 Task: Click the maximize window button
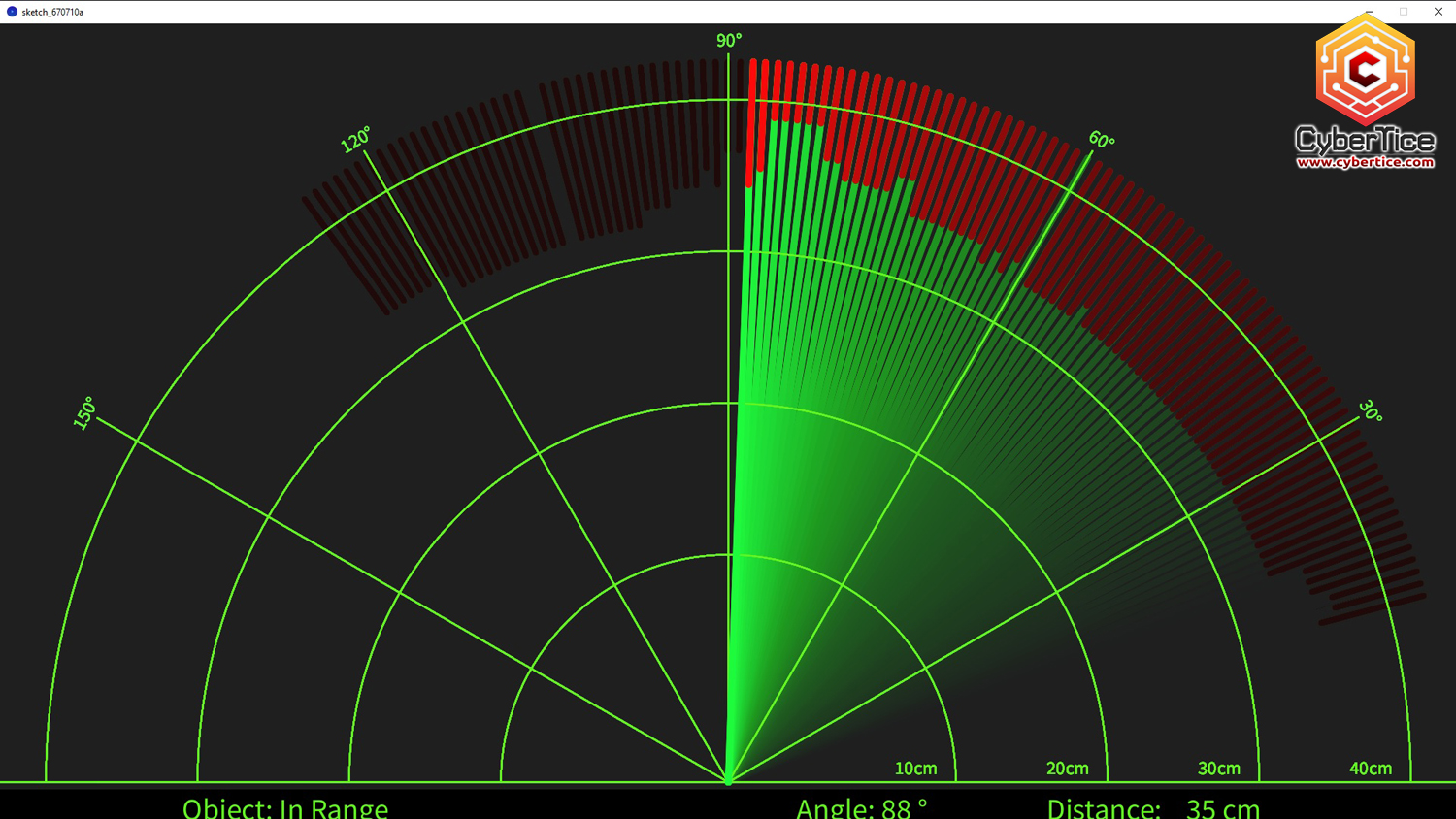[x=1404, y=12]
